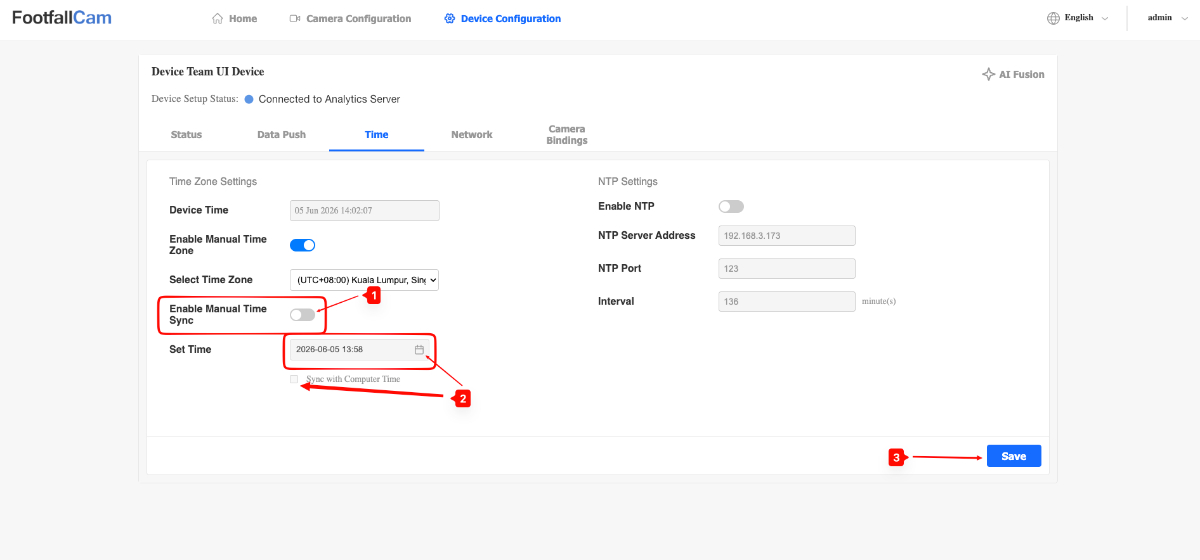This screenshot has width=1200, height=560.
Task: Click the Camera Configuration video icon
Action: [x=295, y=18]
